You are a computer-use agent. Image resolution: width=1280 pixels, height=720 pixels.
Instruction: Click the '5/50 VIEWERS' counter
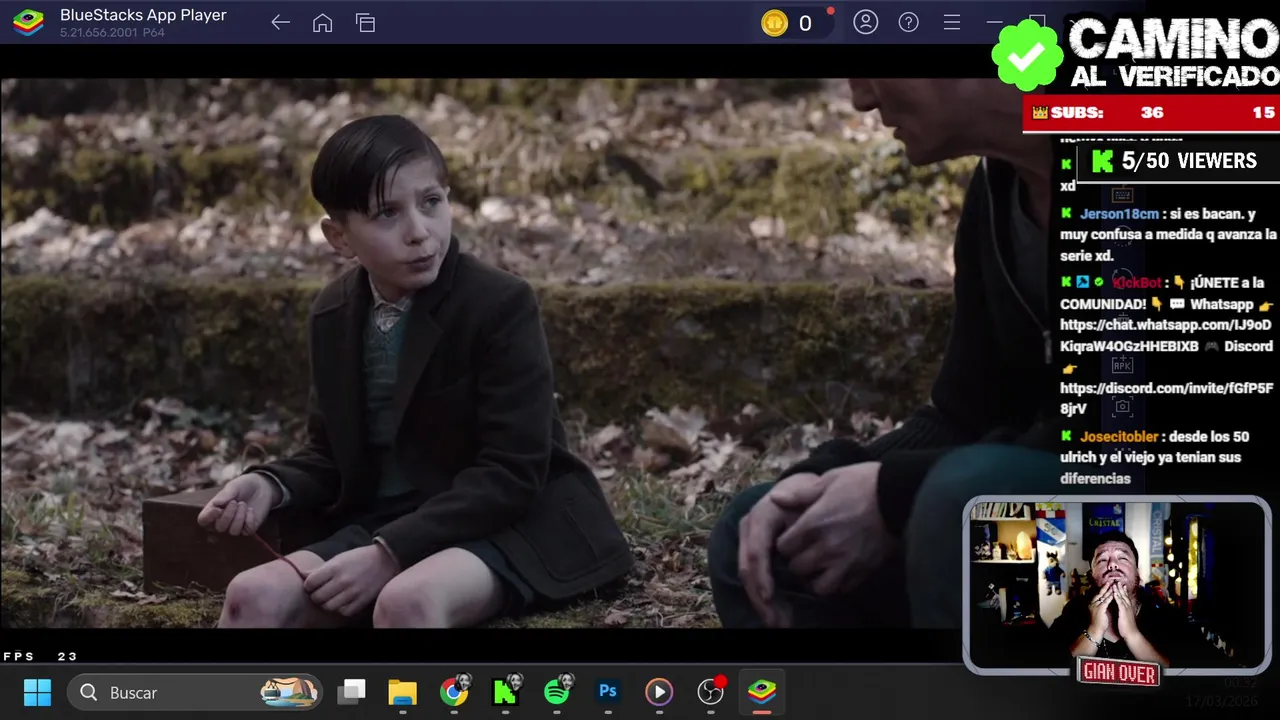[x=1189, y=161]
